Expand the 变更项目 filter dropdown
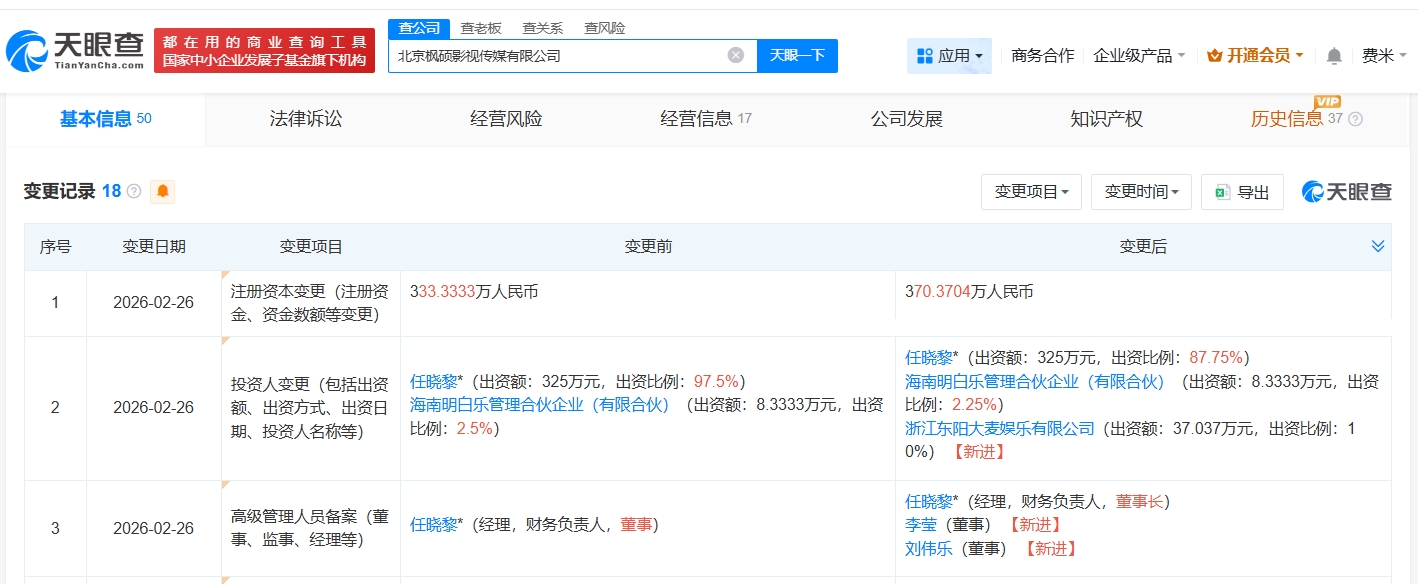 (1031, 192)
